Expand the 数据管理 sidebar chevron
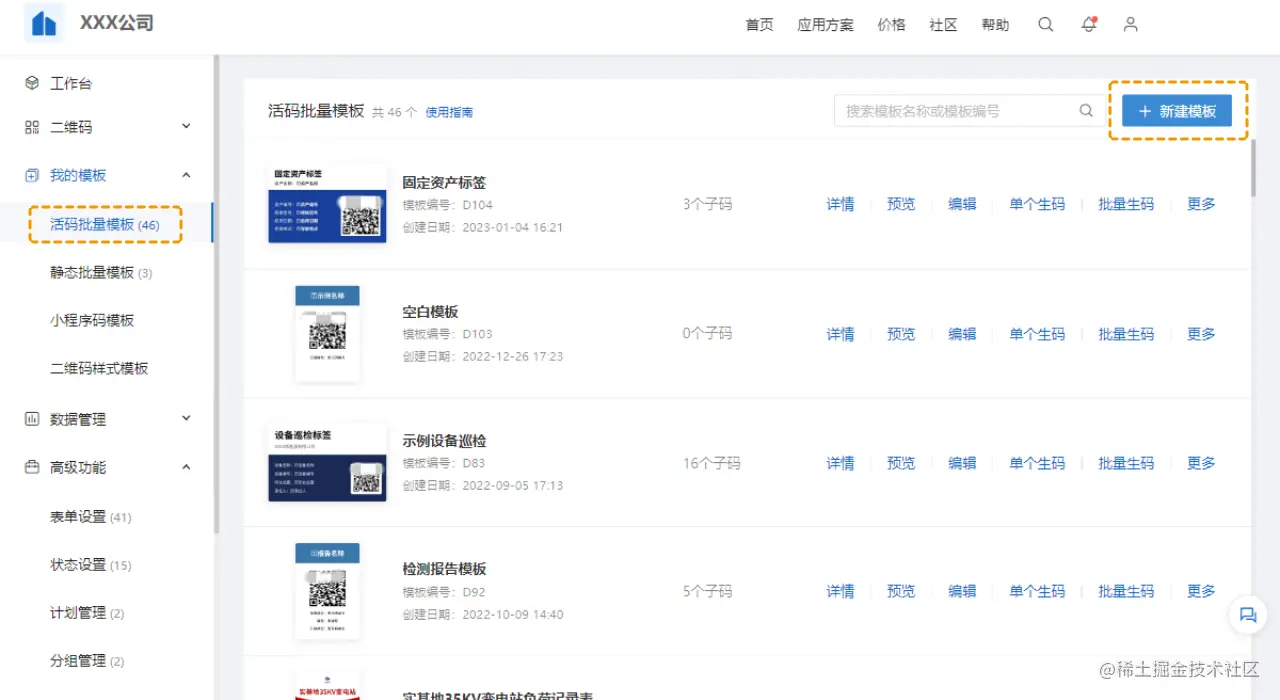Viewport: 1280px width, 700px height. point(186,418)
